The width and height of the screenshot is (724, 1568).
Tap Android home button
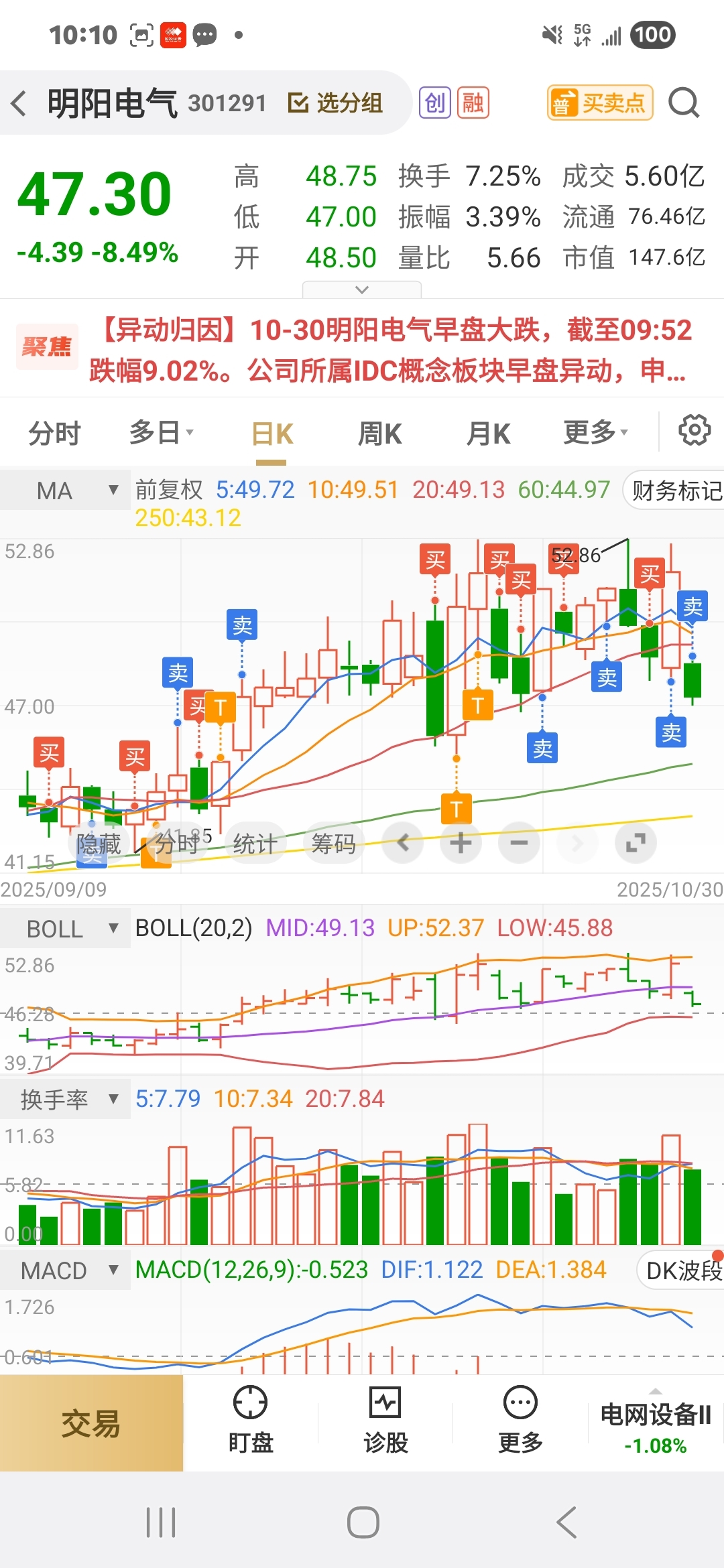click(x=363, y=1523)
